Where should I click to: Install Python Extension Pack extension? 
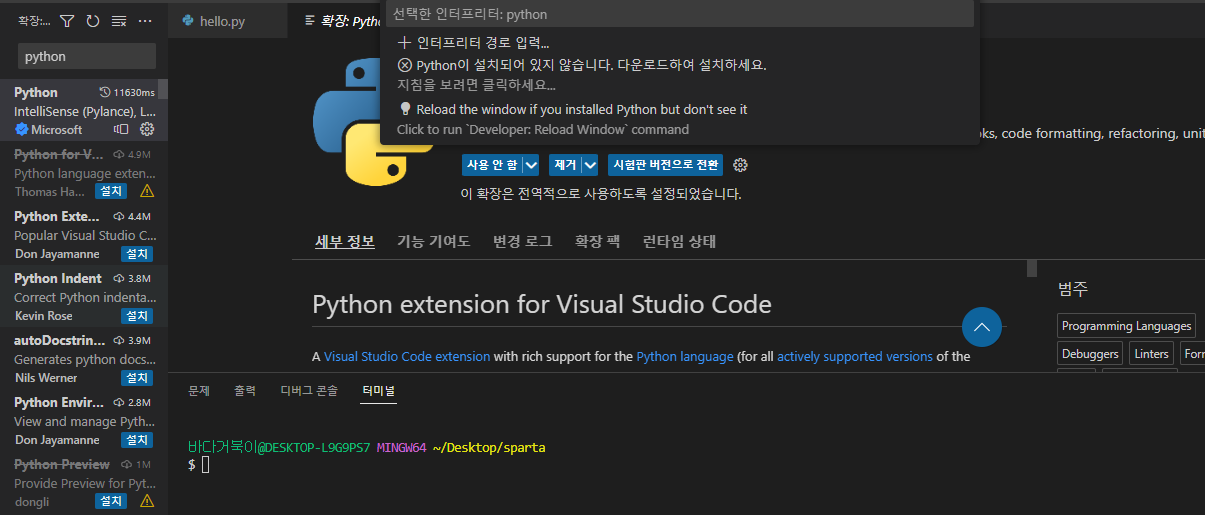[x=137, y=254]
